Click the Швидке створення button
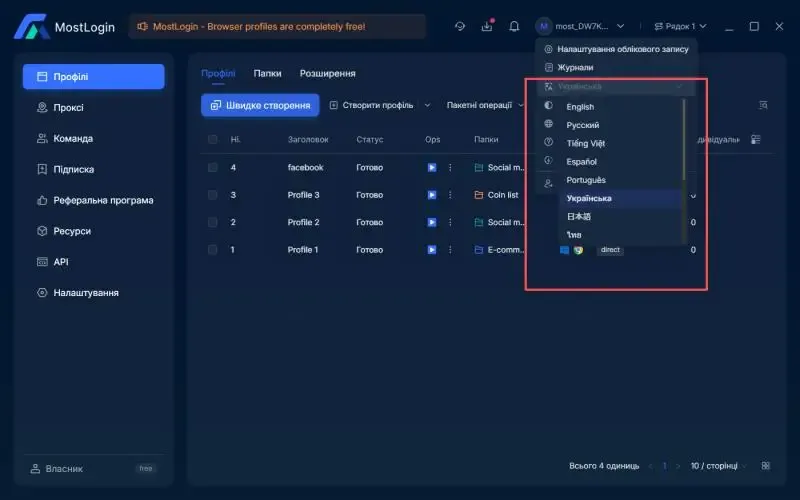The image size is (800, 500). coord(260,105)
